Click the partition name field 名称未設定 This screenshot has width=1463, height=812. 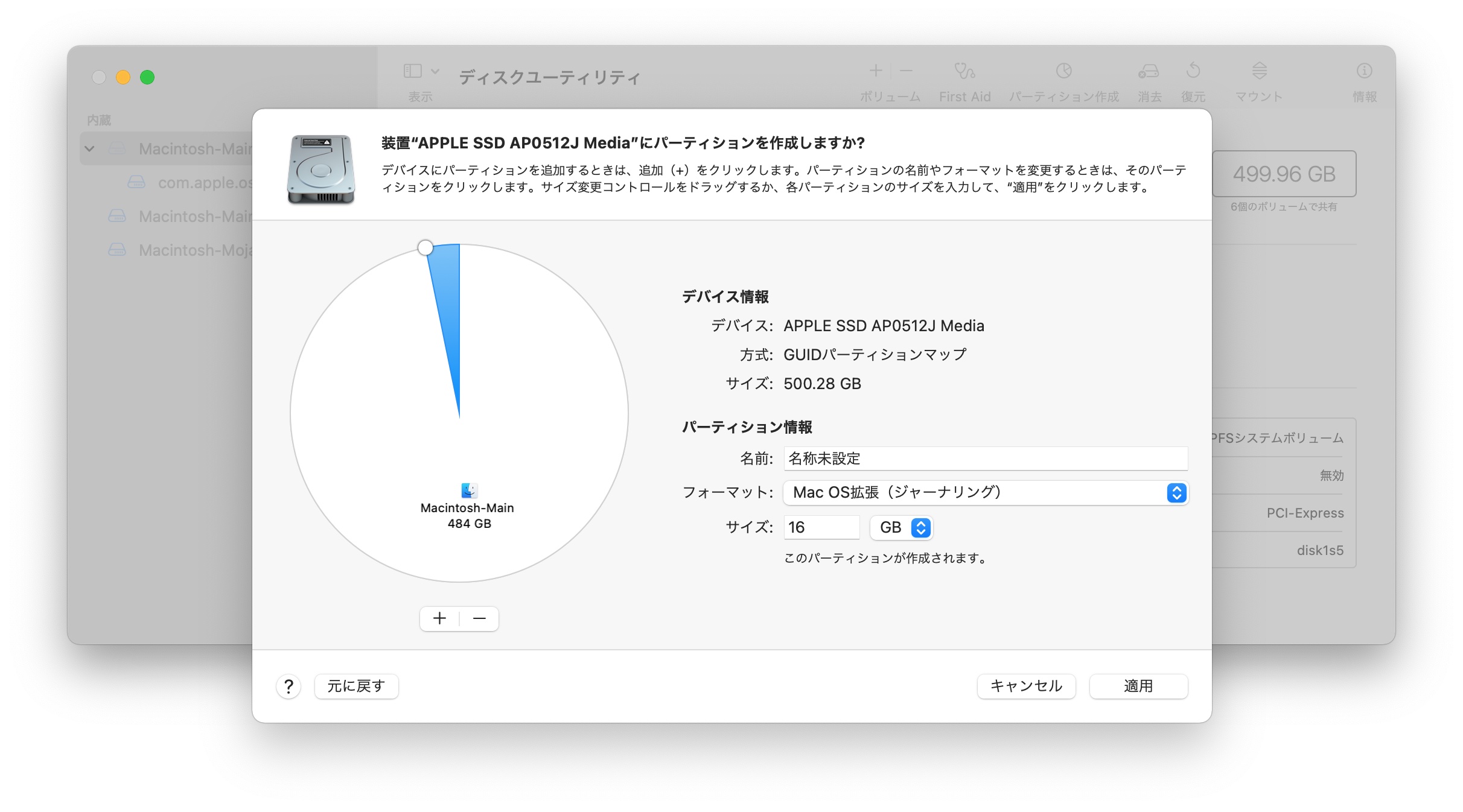click(x=985, y=458)
